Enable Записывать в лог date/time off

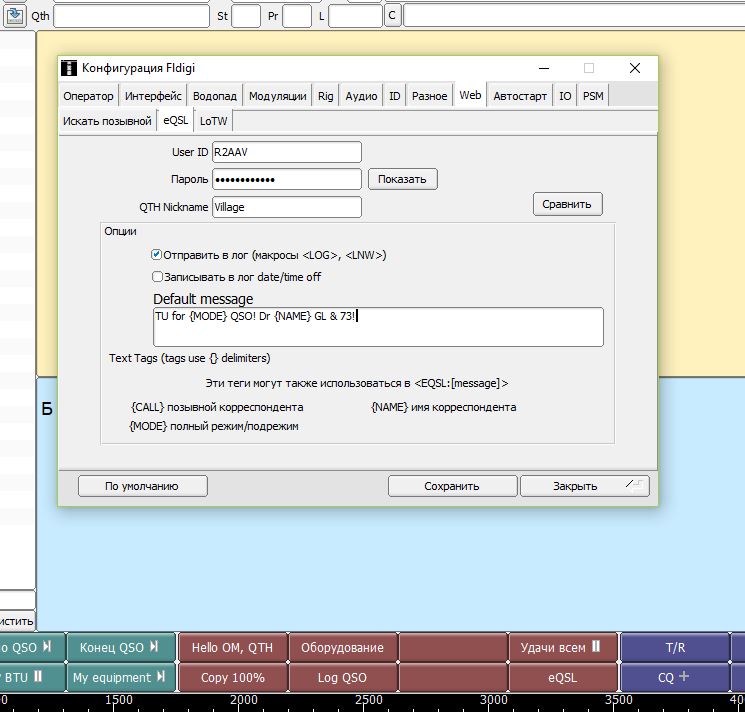pos(157,277)
